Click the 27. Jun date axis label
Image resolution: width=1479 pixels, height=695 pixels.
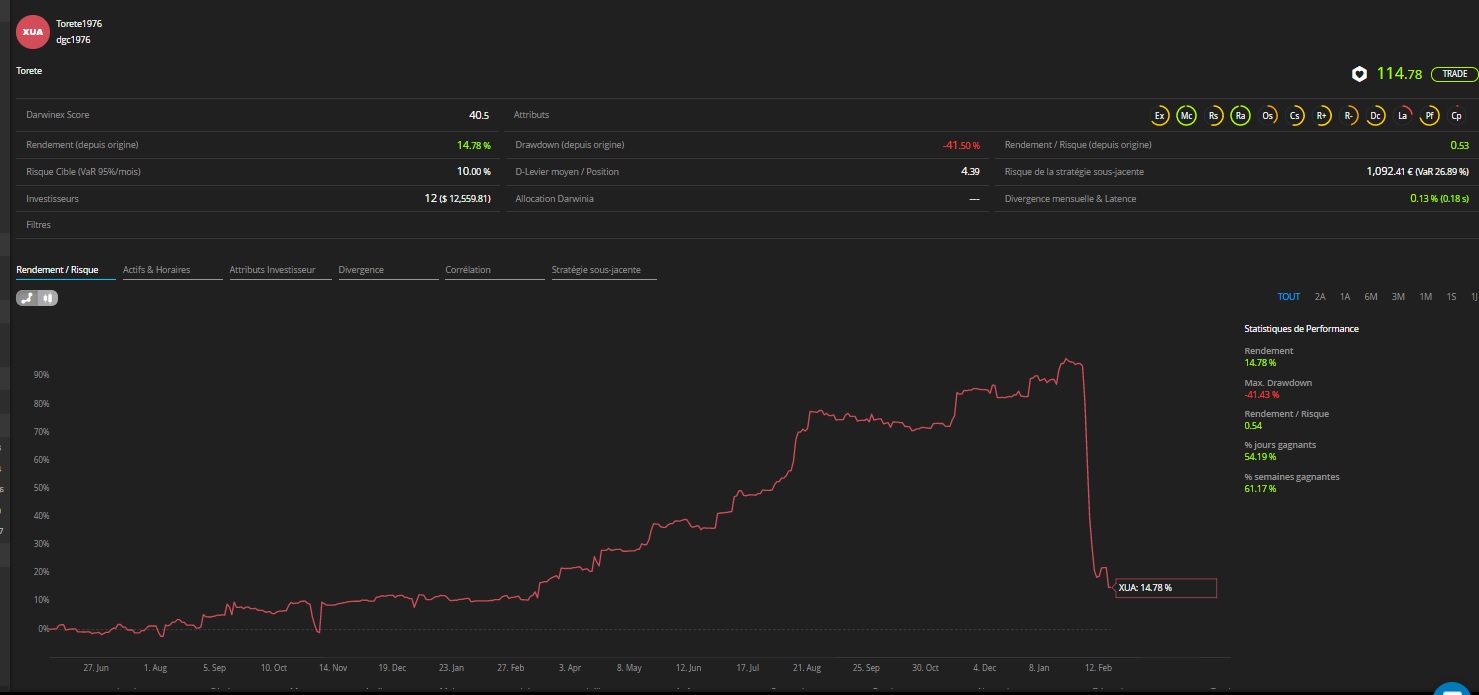pos(97,667)
